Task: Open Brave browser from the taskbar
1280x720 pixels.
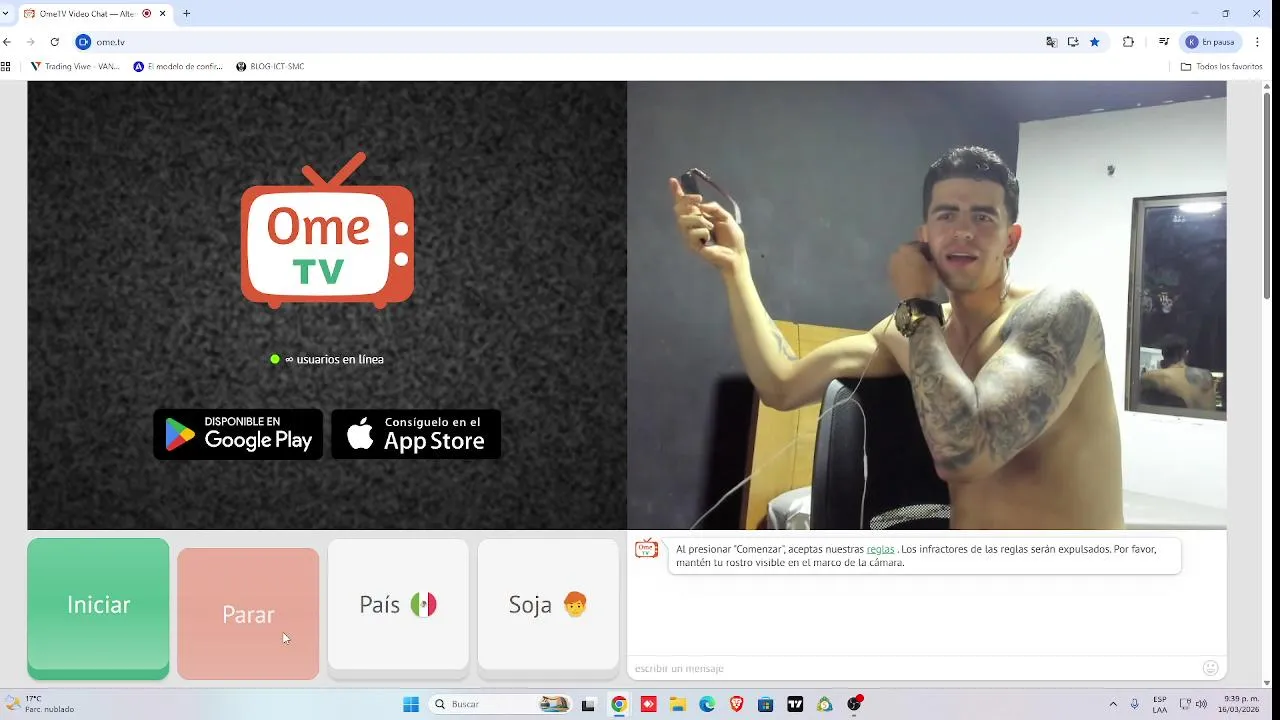Action: coord(736,704)
